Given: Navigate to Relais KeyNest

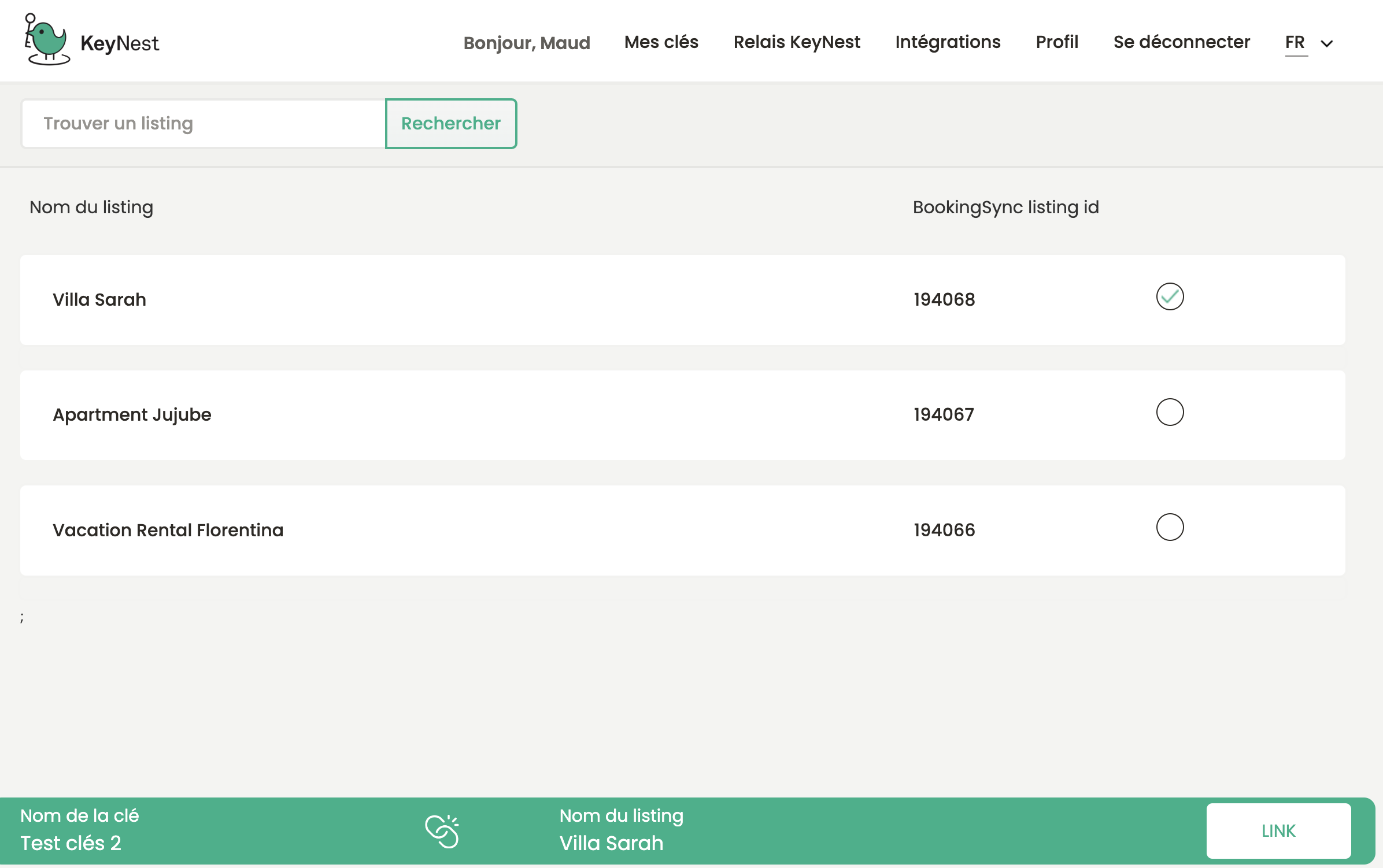Looking at the screenshot, I should point(797,42).
